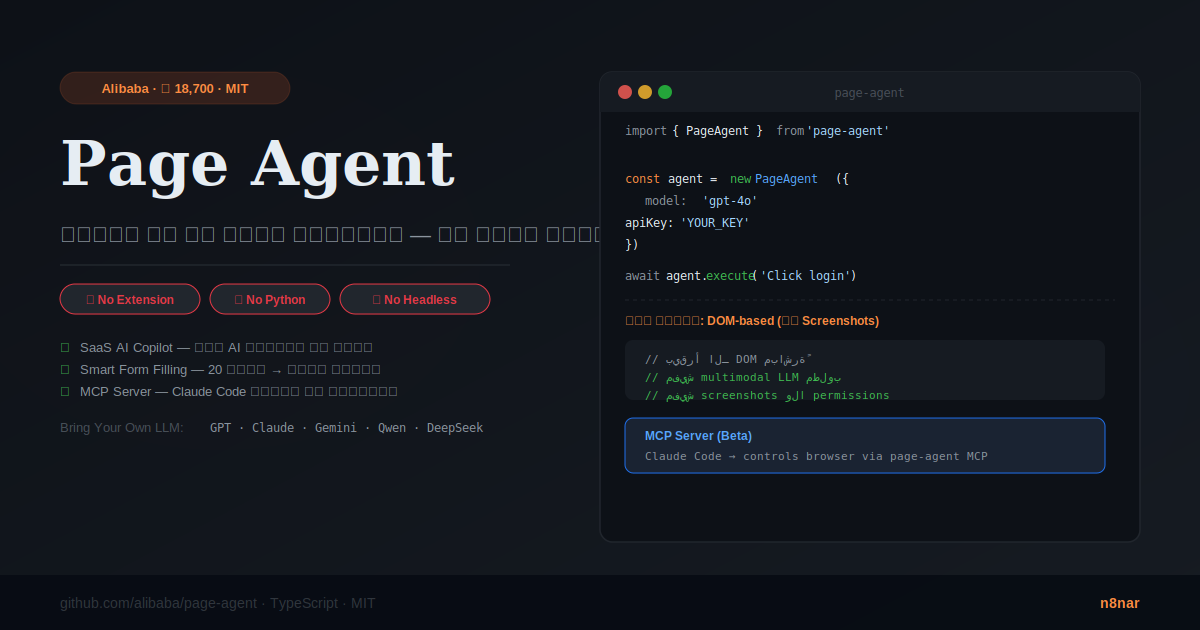Screen dimensions: 1200x630
Task: Click the No Python pill
Action: tap(270, 299)
